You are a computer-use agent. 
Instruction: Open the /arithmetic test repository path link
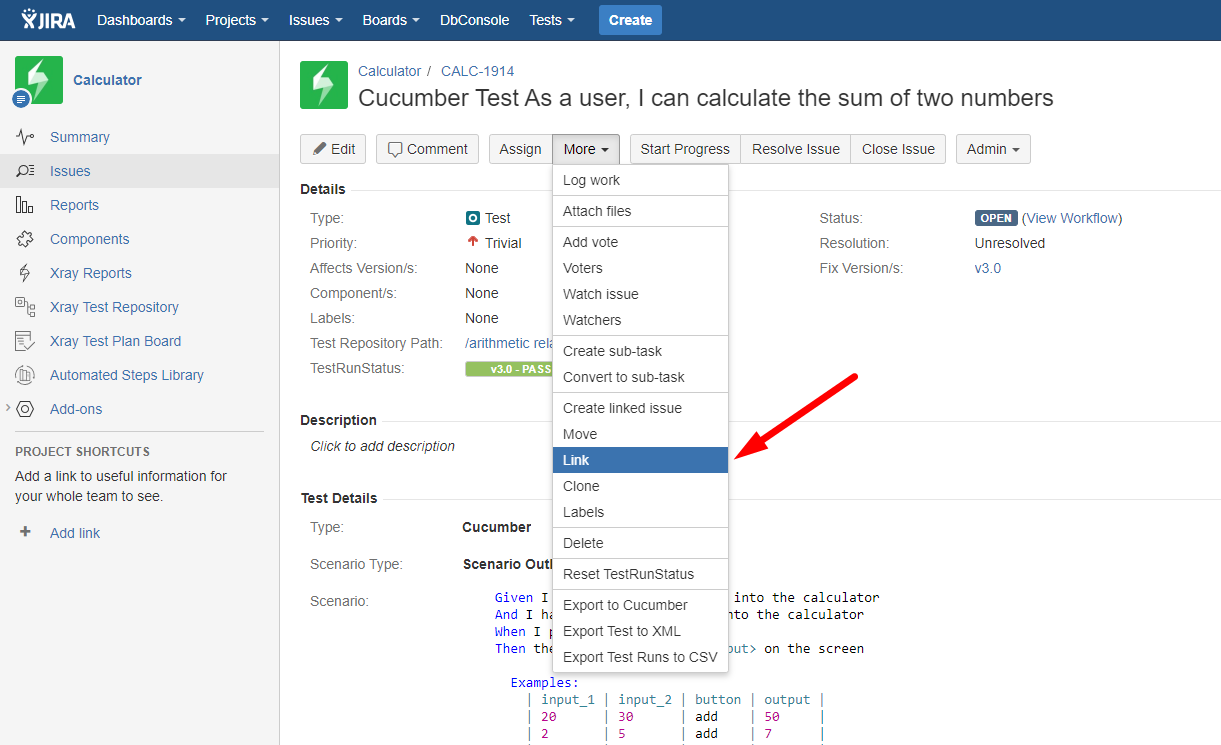509,343
